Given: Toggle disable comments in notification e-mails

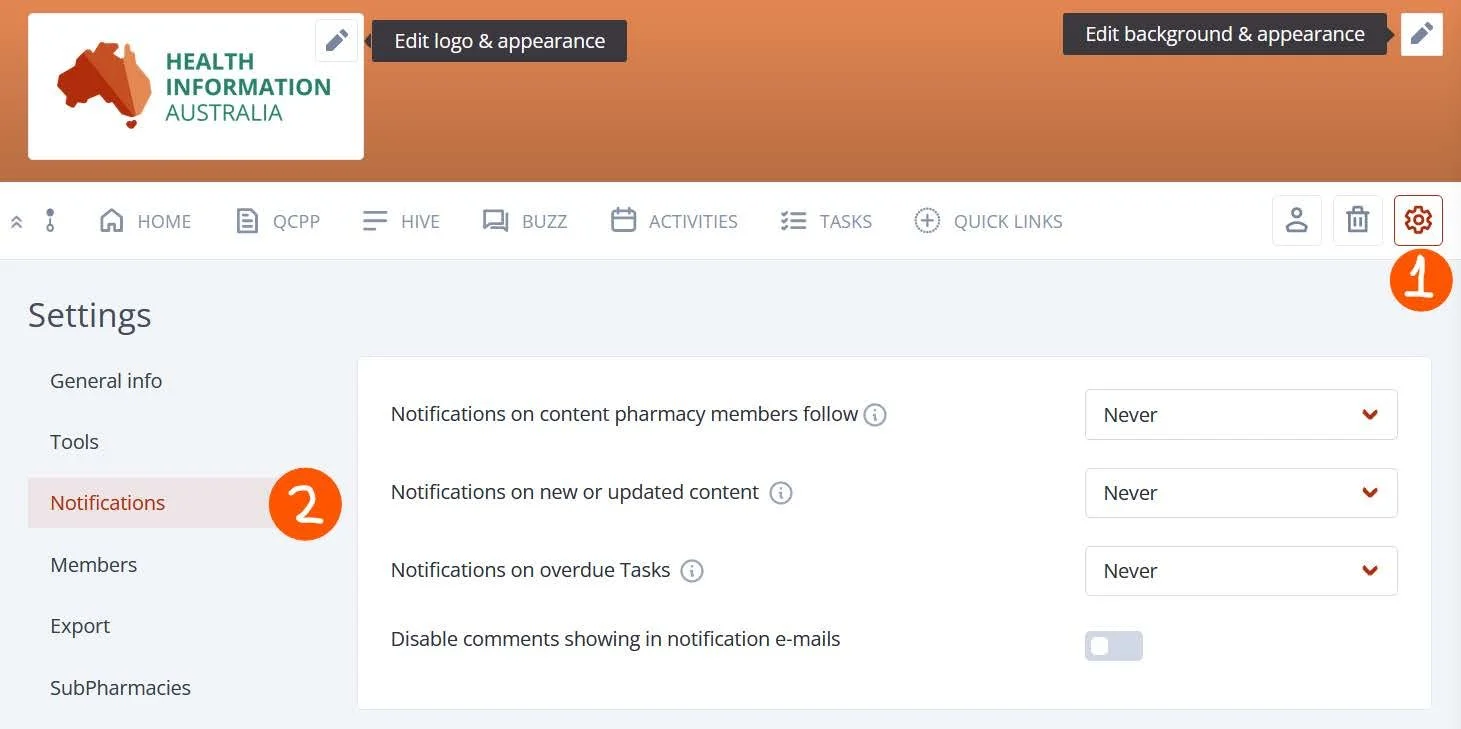Looking at the screenshot, I should click(1113, 646).
